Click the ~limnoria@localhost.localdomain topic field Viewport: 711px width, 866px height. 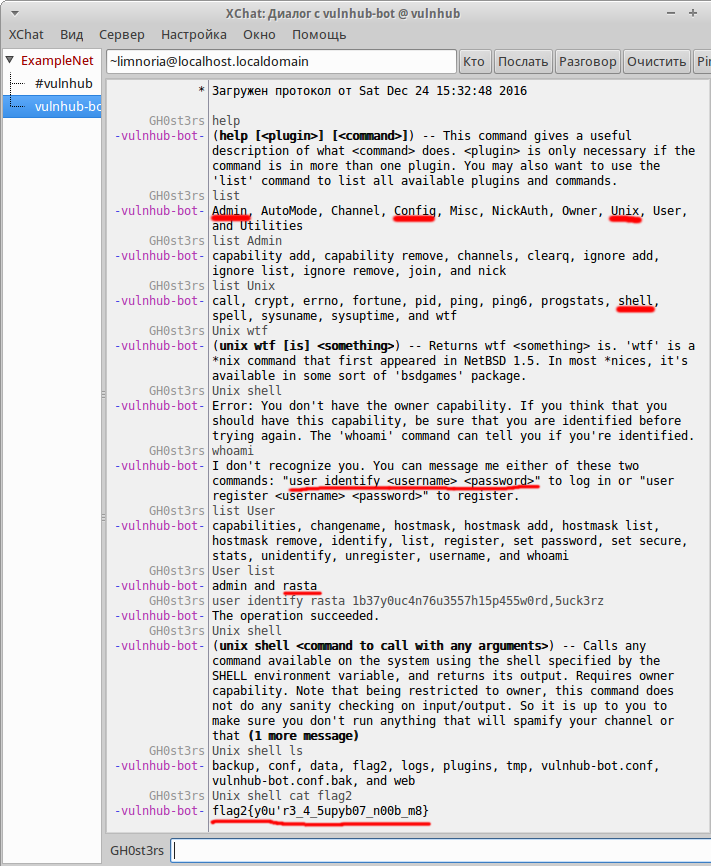pos(281,61)
